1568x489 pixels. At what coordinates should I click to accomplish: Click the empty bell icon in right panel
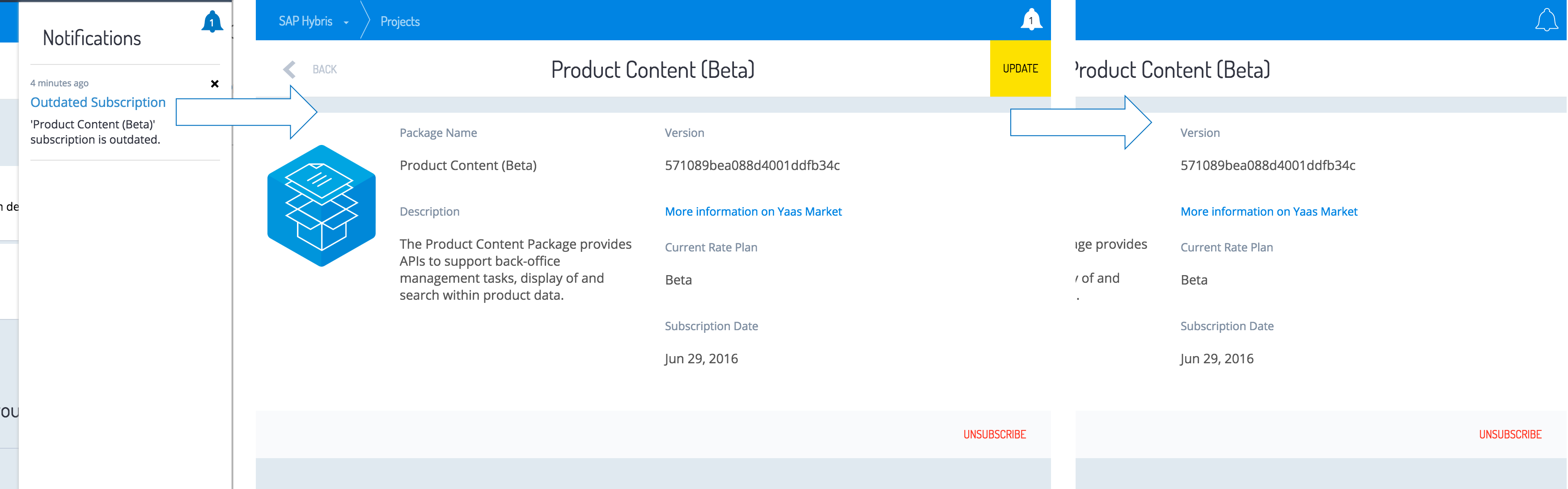(1547, 20)
